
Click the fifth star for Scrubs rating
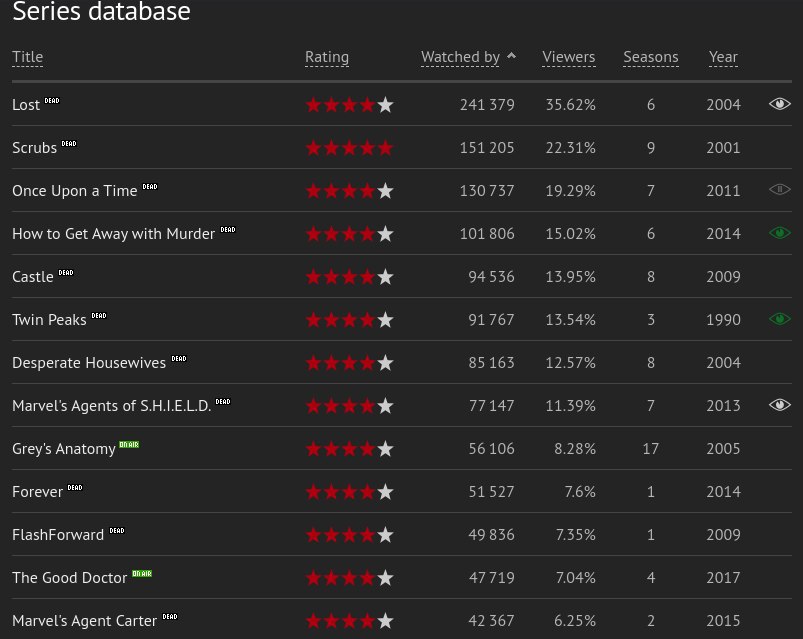pyautogui.click(x=385, y=148)
